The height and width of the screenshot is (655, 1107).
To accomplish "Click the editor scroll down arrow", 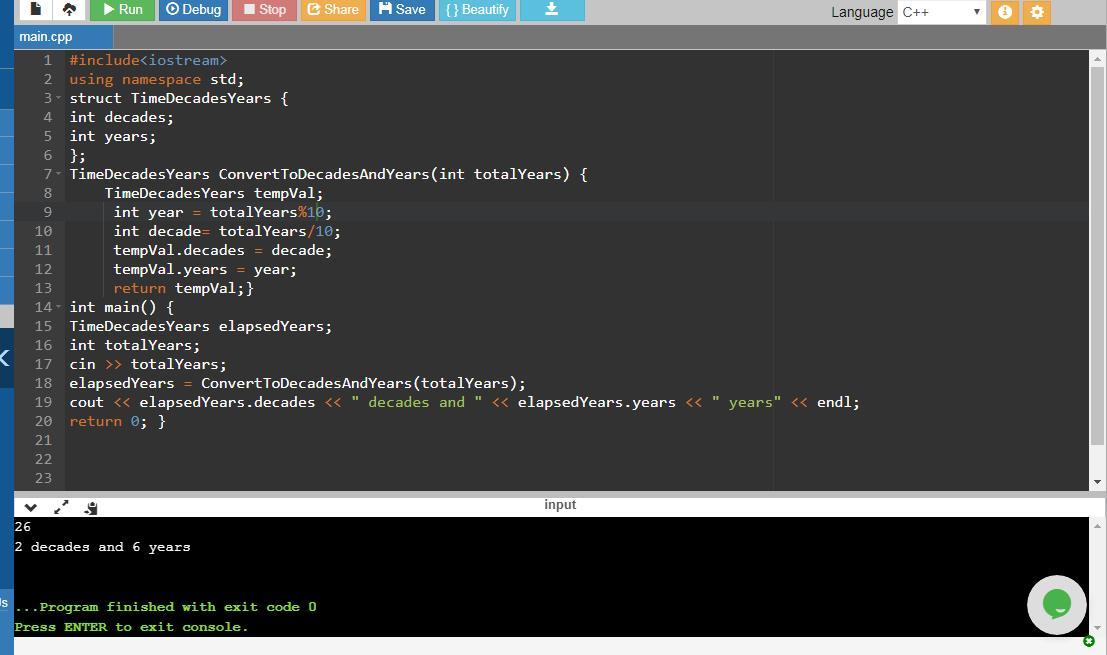I will [x=1097, y=482].
